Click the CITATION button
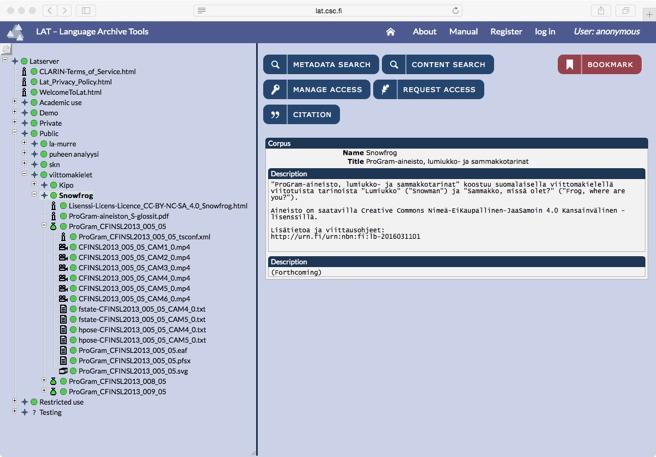This screenshot has height=457, width=656. 302,115
